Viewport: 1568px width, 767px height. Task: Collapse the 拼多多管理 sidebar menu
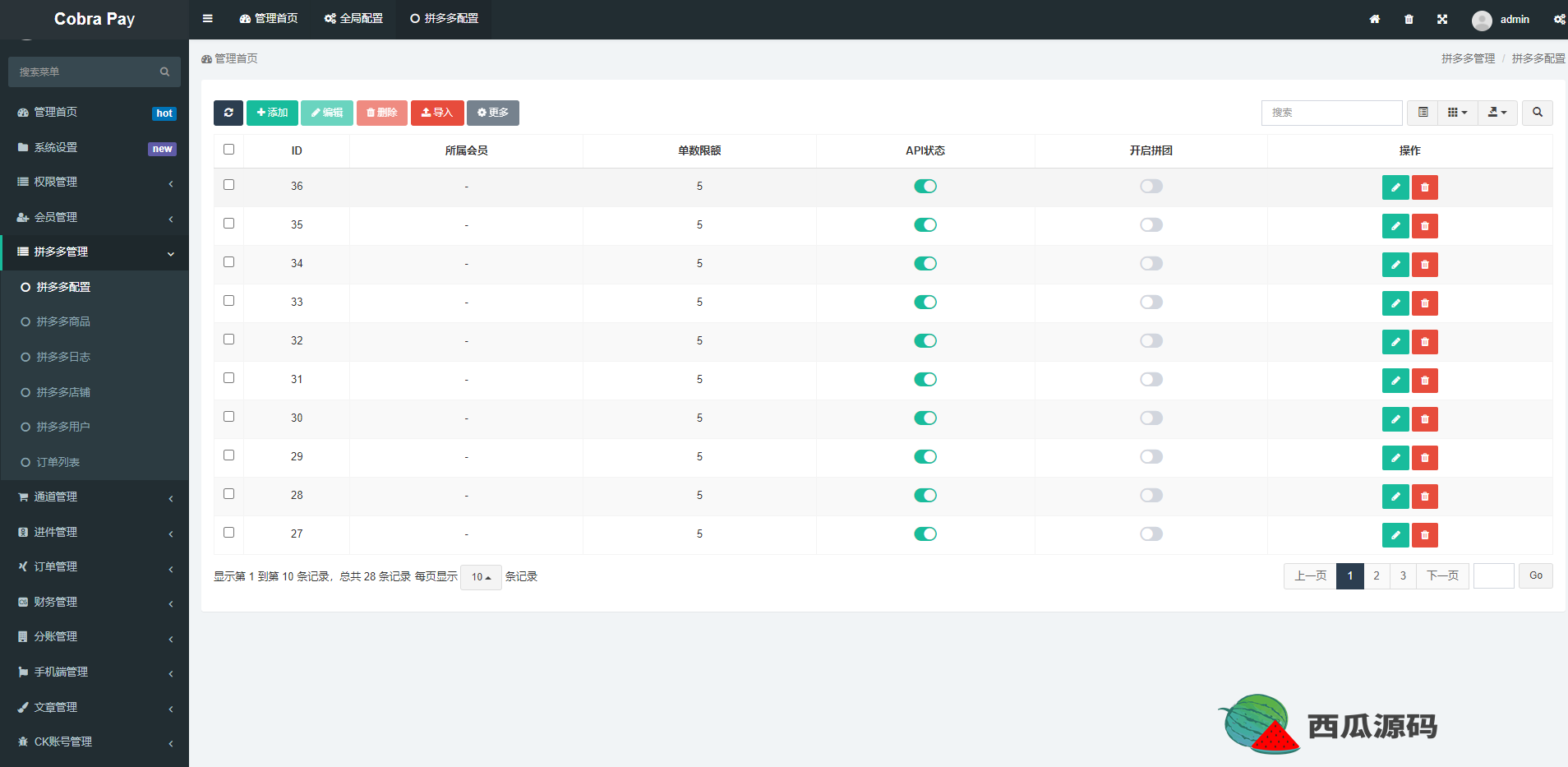(95, 252)
